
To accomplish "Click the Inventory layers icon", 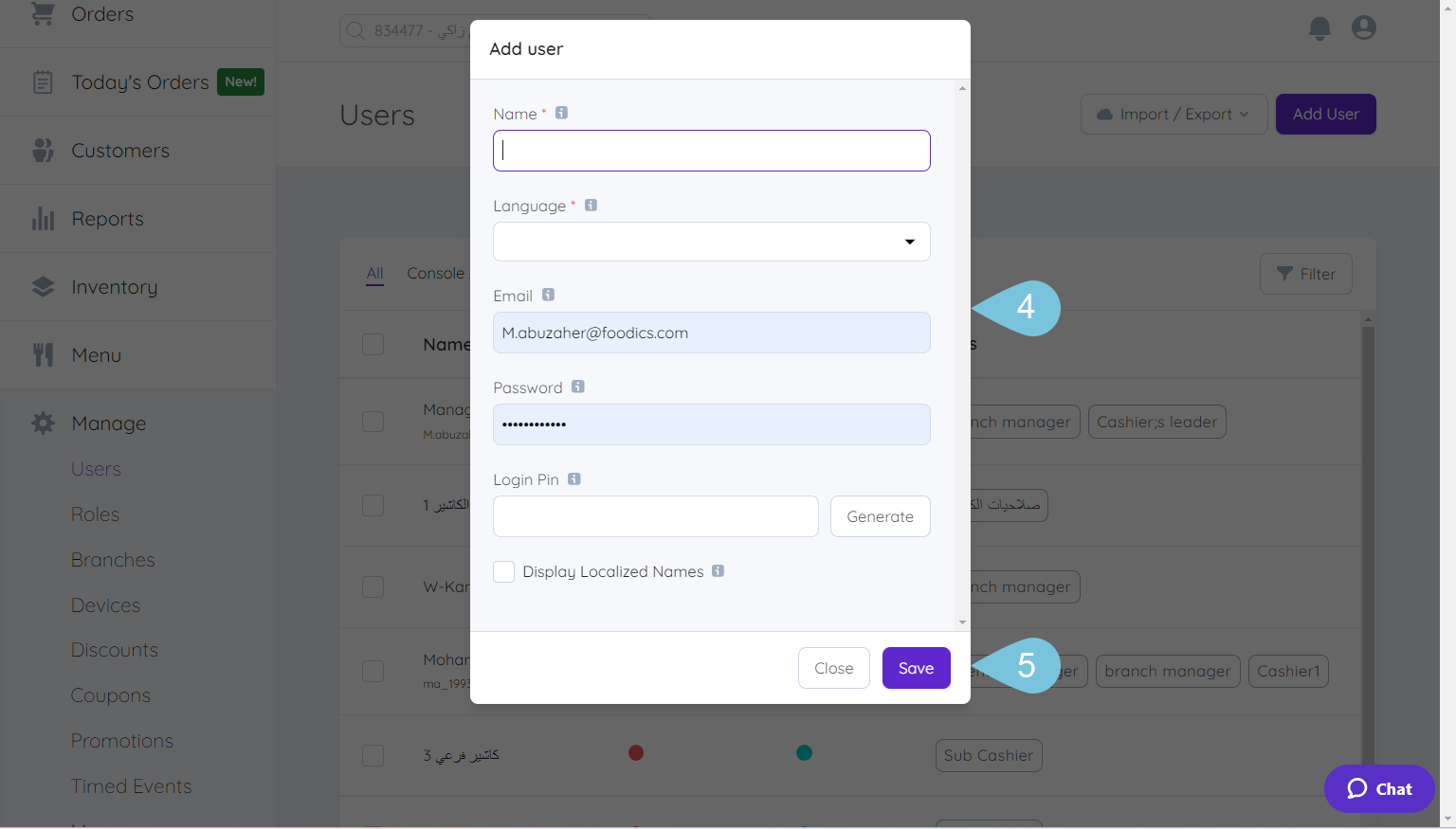I will point(43,287).
